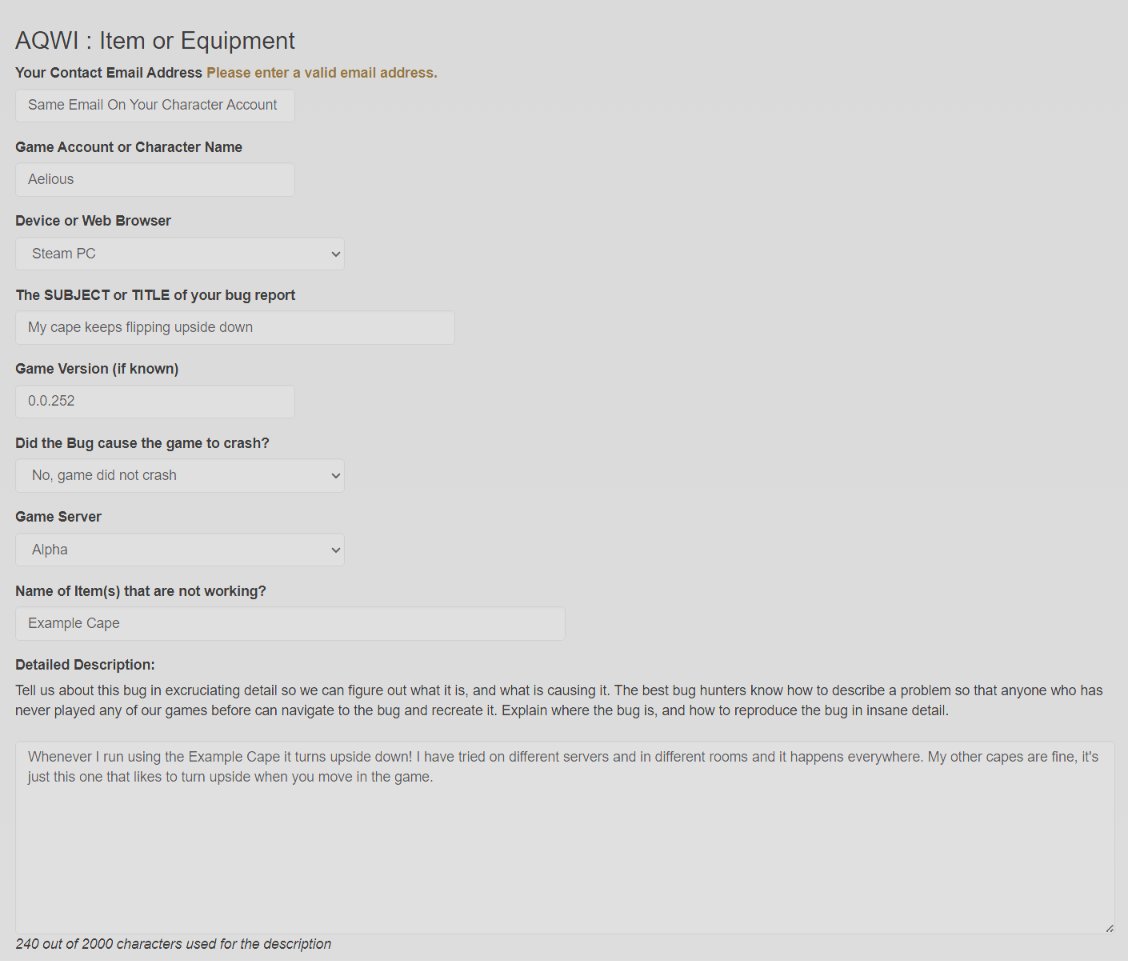Click the 'Please enter a valid email address.' warning
The image size is (1128, 961).
[x=322, y=73]
